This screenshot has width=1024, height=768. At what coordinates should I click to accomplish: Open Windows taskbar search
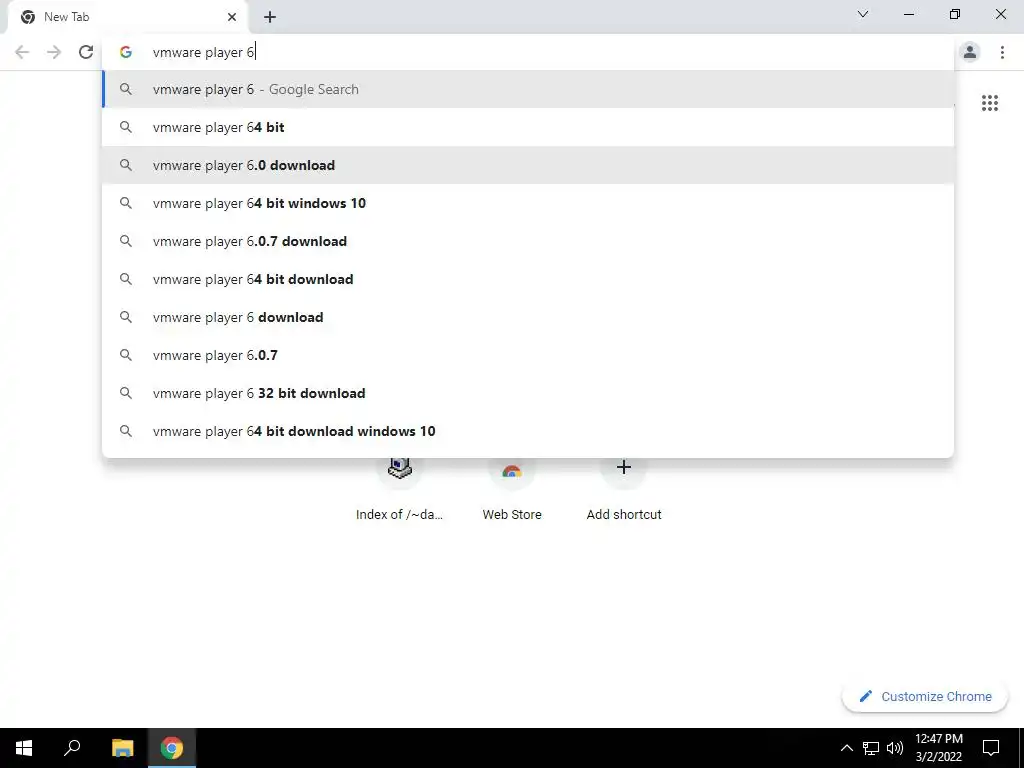(x=72, y=748)
